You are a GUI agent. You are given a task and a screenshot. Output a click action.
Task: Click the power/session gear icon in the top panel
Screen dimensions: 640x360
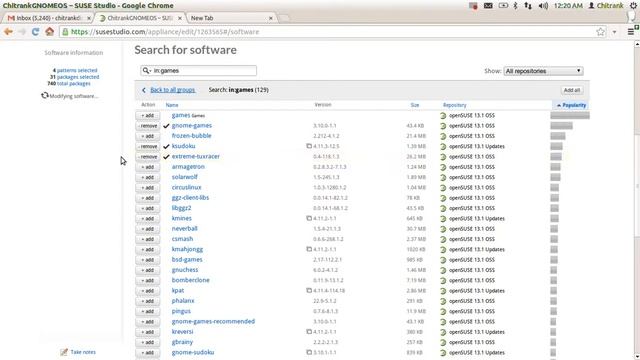pos(633,6)
